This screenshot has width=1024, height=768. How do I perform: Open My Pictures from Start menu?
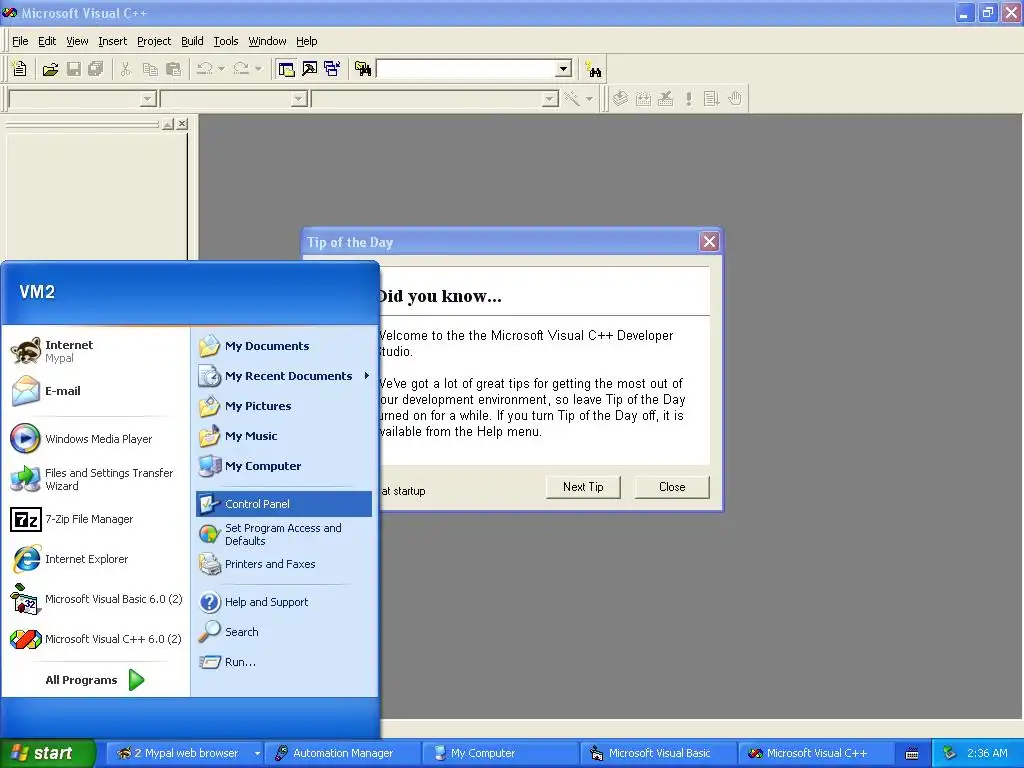283,406
